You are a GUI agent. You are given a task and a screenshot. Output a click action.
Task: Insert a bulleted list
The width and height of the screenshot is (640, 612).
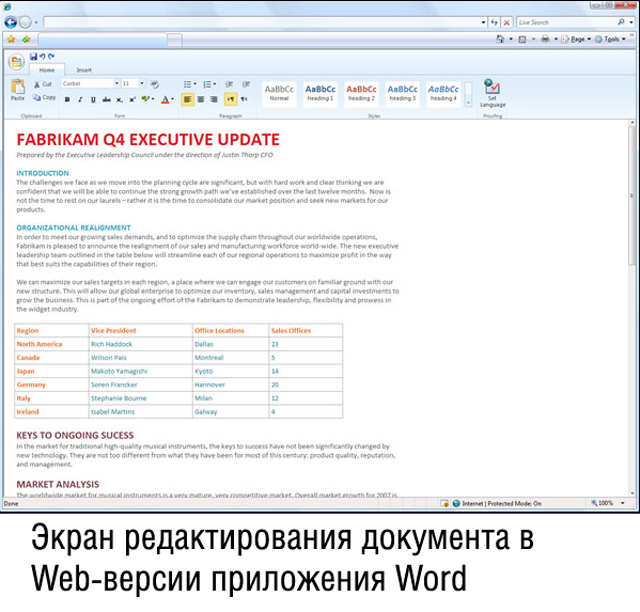click(187, 84)
